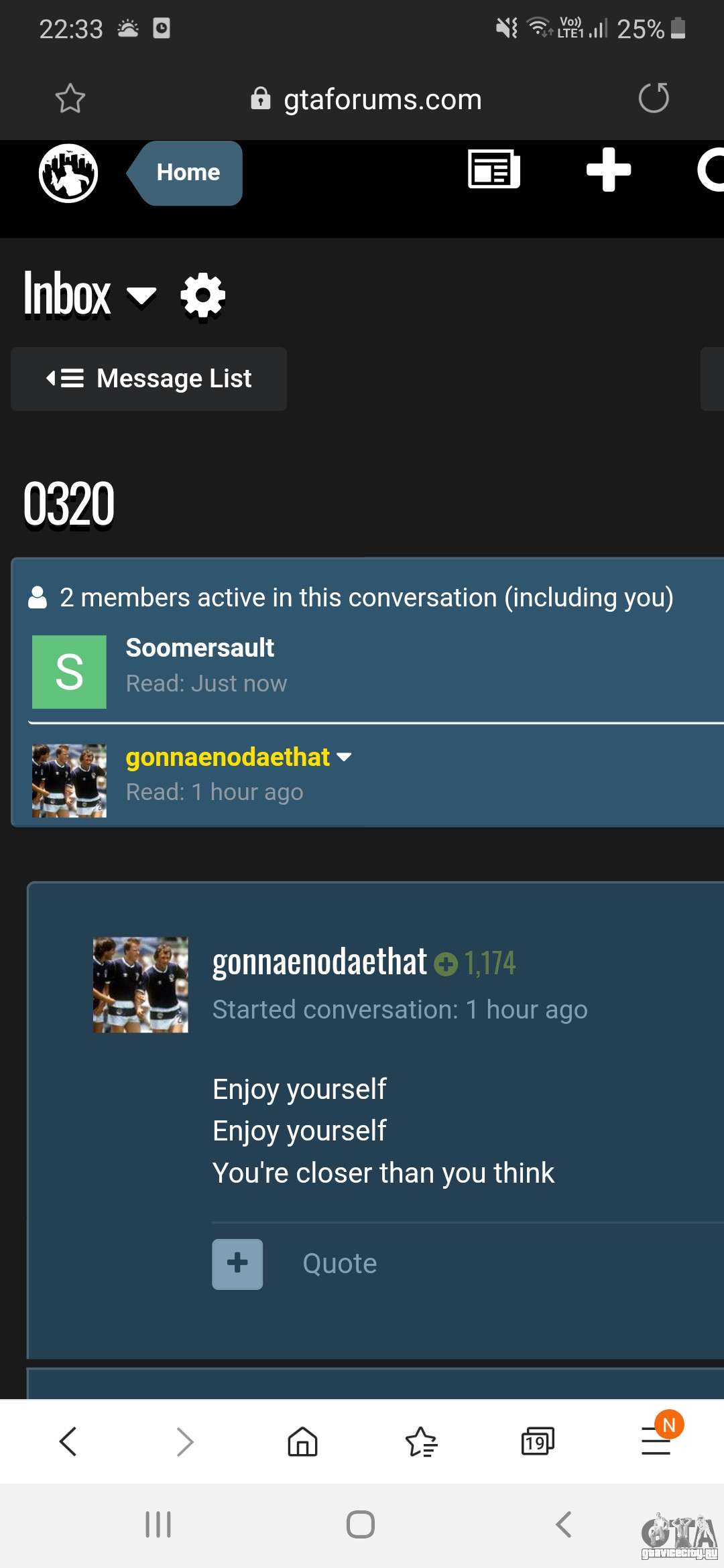Open the browser tabs counter showing 19

pyautogui.click(x=538, y=1441)
